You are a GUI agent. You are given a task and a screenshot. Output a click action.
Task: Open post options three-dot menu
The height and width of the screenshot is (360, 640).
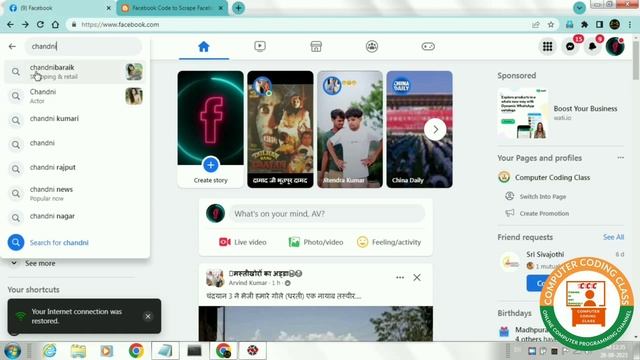click(x=400, y=278)
